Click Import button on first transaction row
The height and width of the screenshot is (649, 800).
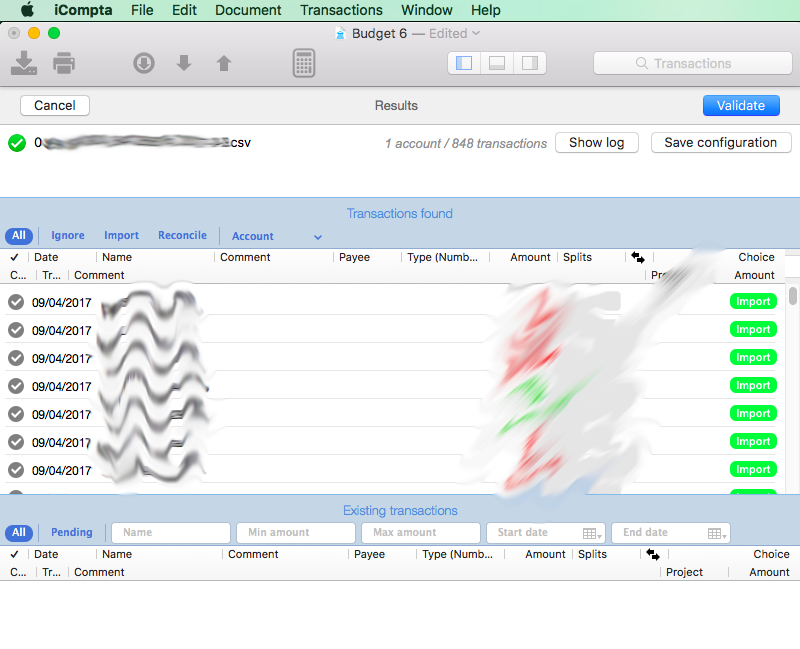[753, 301]
